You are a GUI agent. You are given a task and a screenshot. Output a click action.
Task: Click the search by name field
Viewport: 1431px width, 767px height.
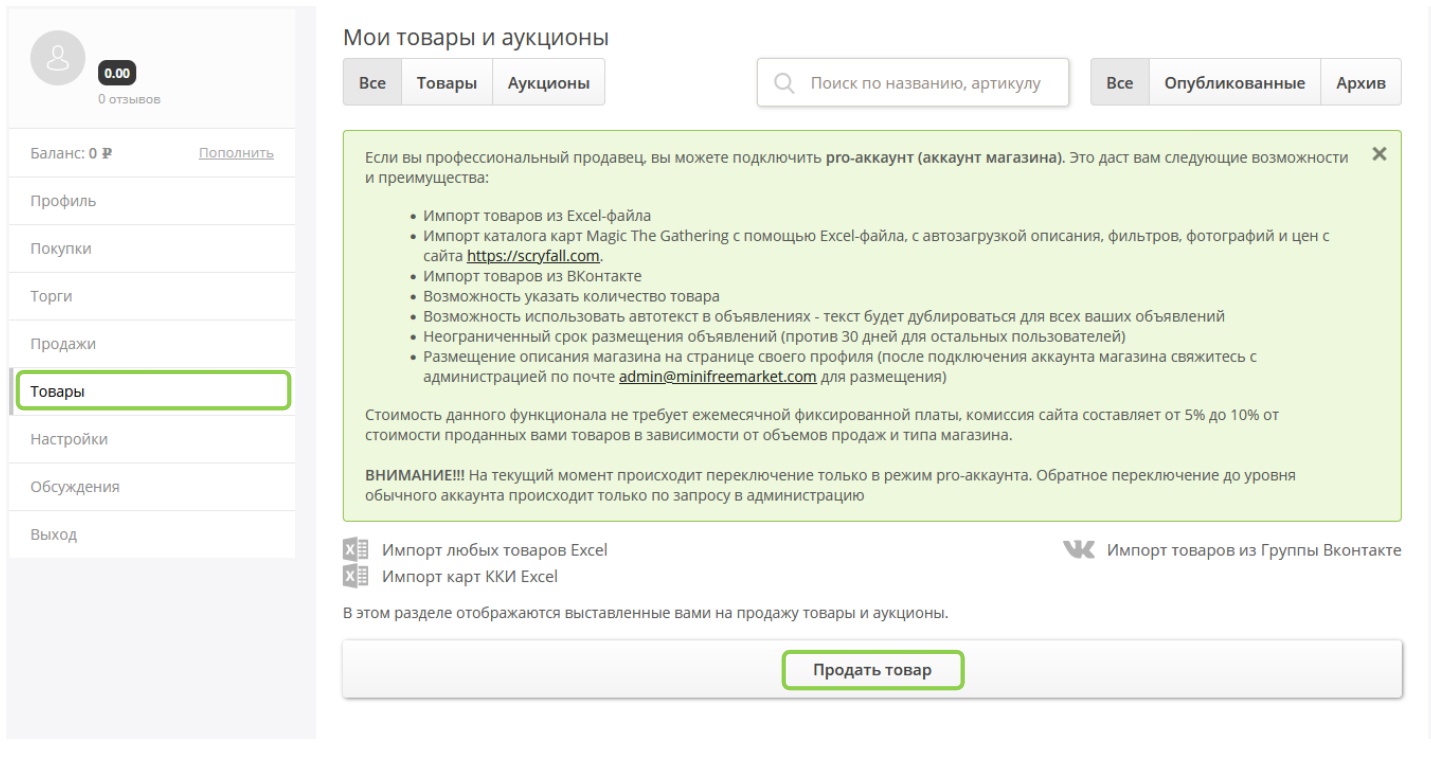(913, 82)
